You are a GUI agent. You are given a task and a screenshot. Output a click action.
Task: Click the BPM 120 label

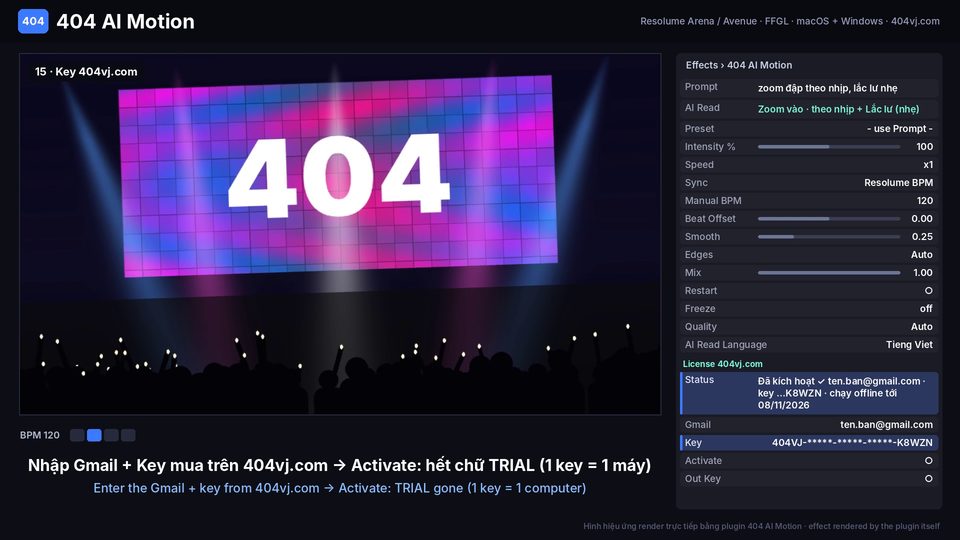click(x=40, y=435)
